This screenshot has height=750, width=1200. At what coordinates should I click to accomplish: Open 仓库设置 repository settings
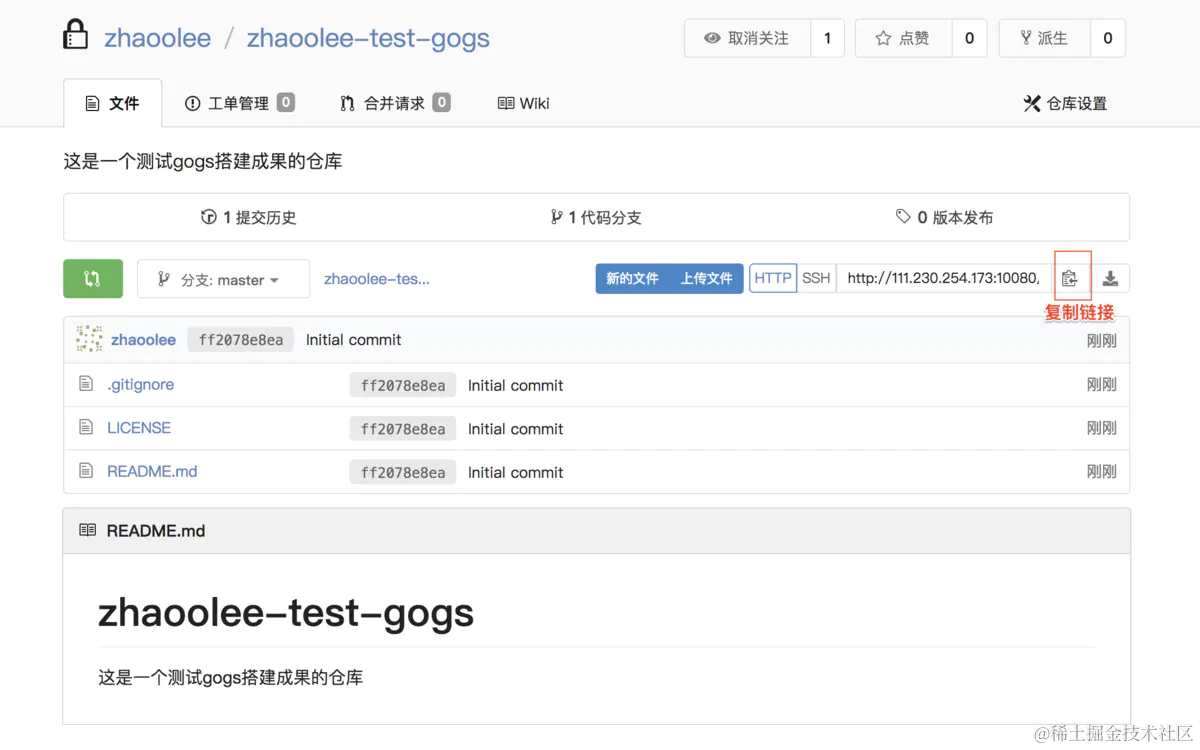(1065, 103)
